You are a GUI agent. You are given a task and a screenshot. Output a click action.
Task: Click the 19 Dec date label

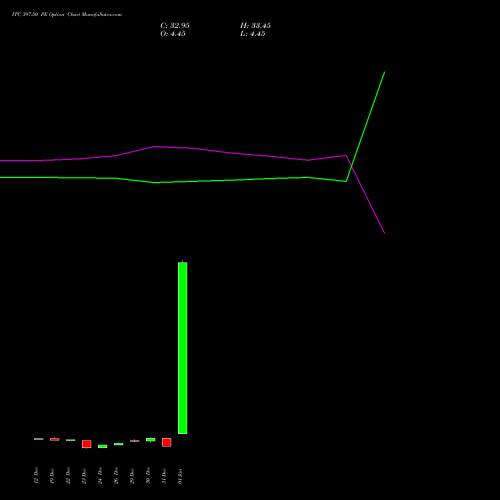pyautogui.click(x=52, y=476)
